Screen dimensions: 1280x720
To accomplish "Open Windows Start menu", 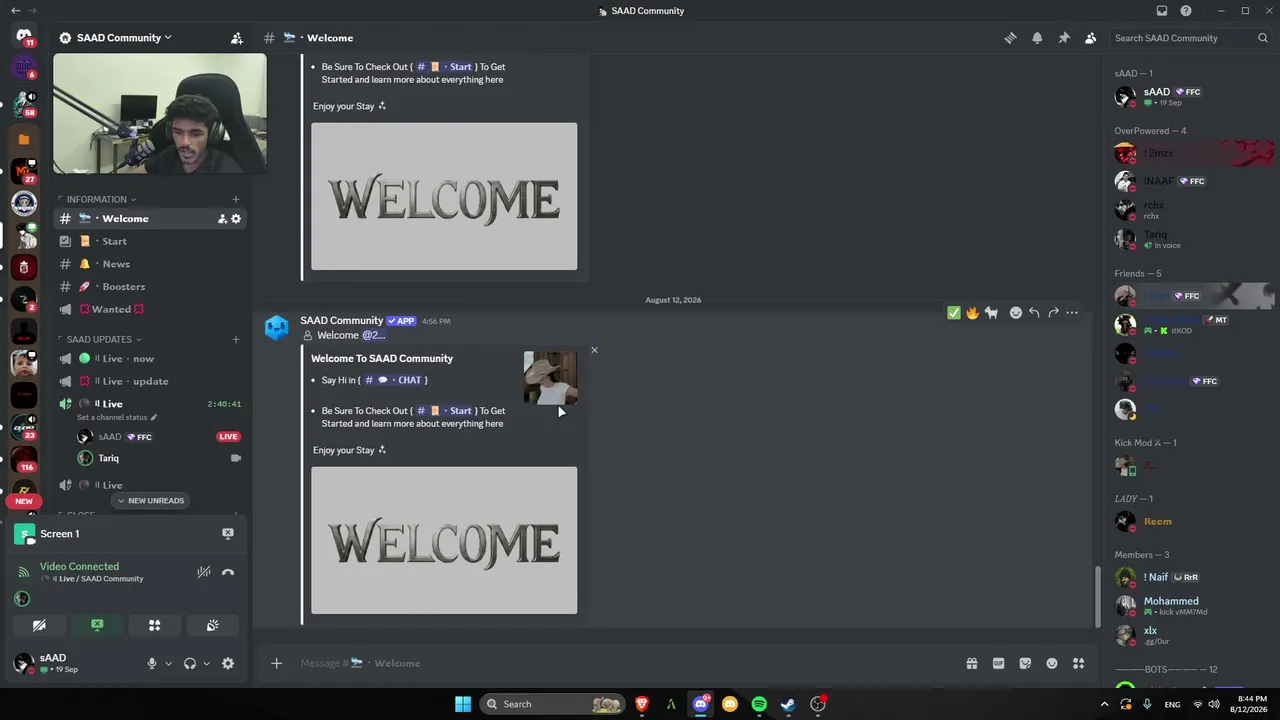I will tap(463, 704).
